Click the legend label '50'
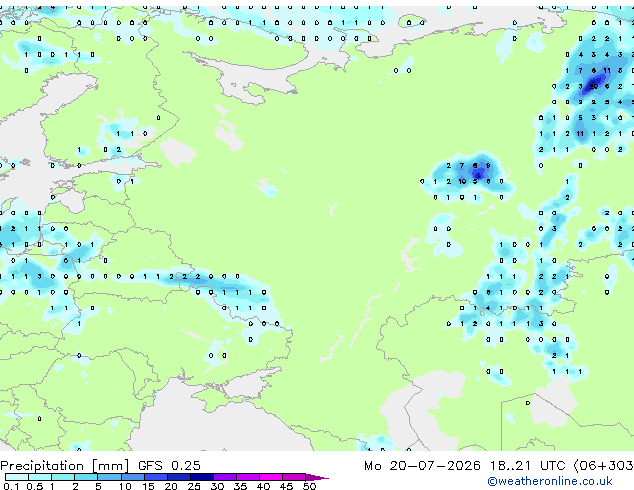634x490 pixels. [309, 486]
